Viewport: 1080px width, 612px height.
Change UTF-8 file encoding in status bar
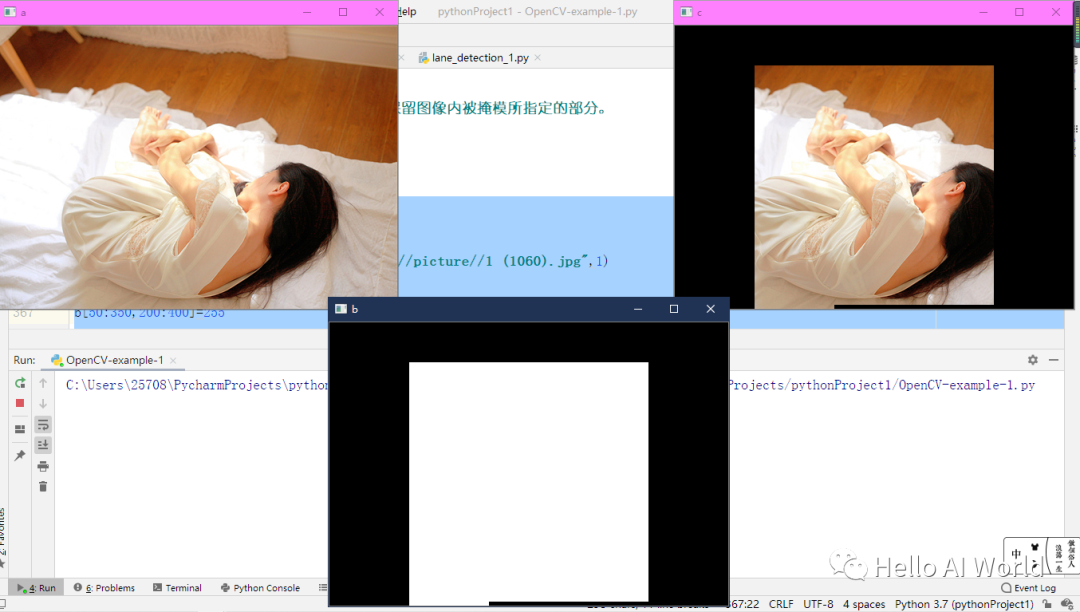[x=818, y=604]
